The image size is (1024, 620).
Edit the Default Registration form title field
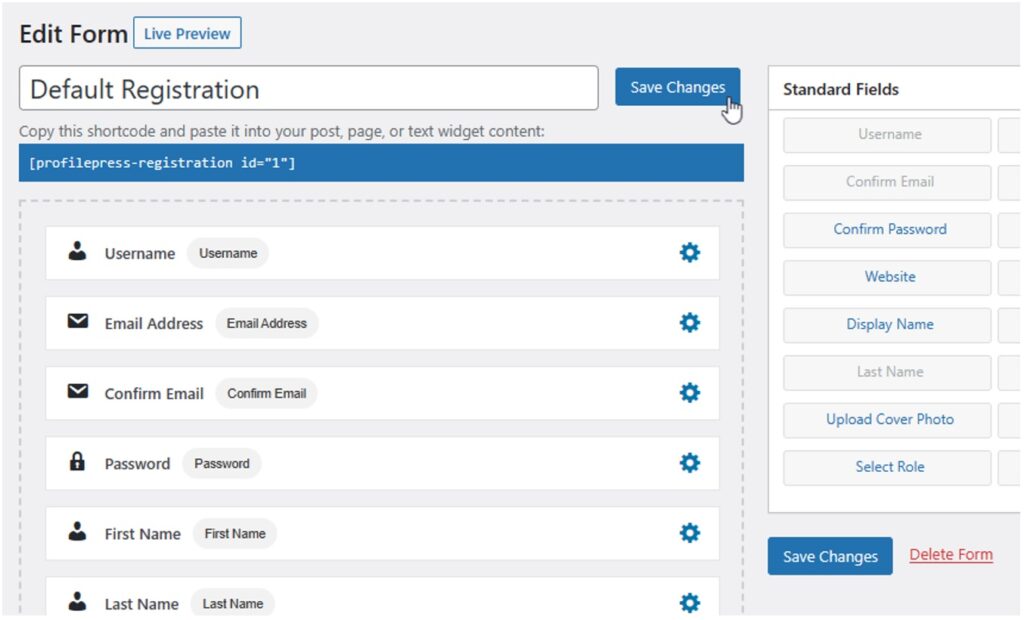(308, 88)
